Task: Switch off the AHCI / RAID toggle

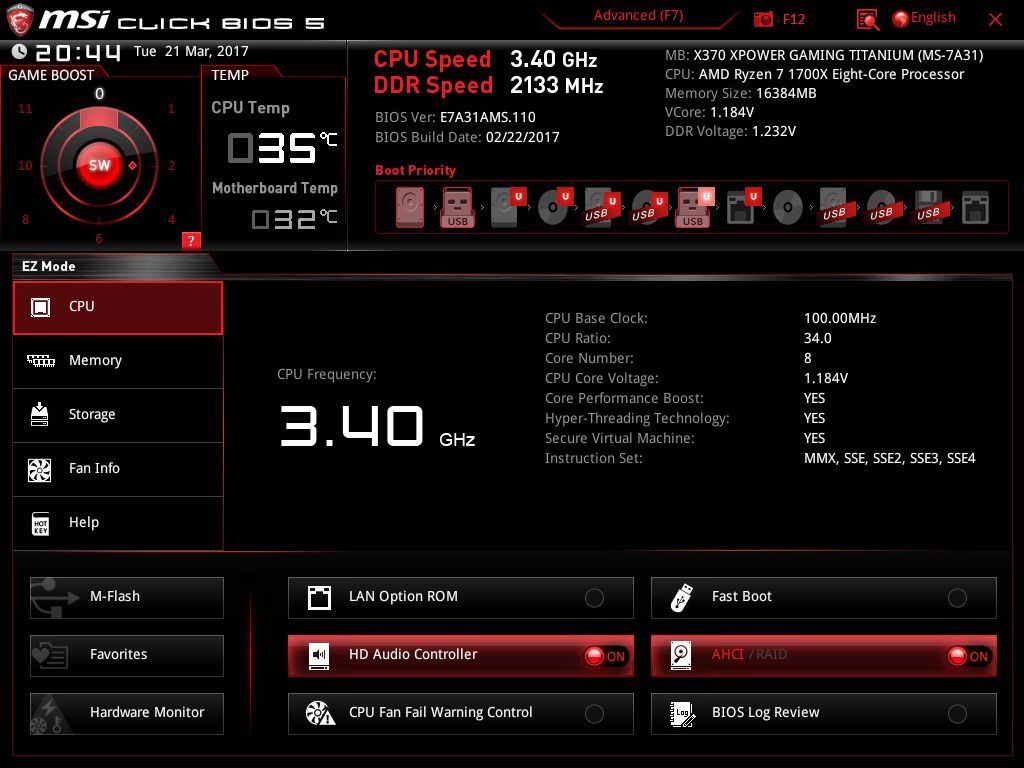Action: tap(968, 656)
